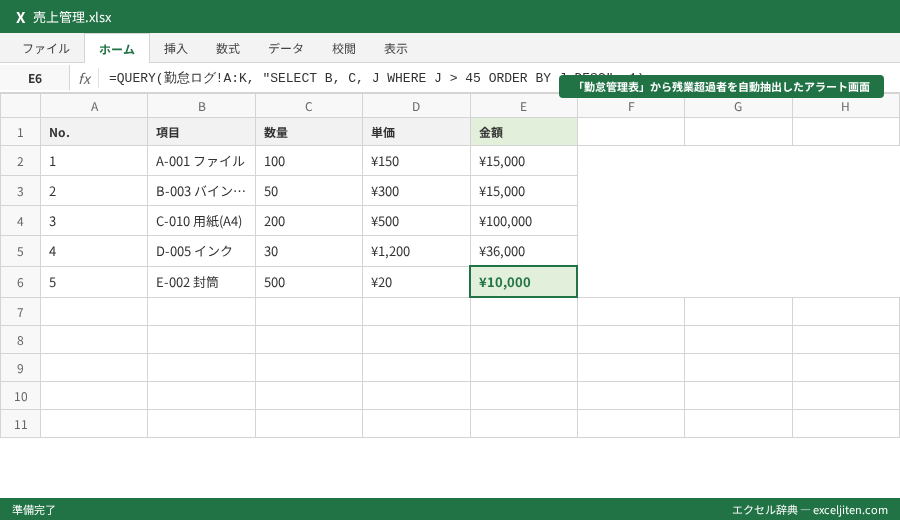The height and width of the screenshot is (520, 900).
Task: Select column E header
Action: (523, 107)
